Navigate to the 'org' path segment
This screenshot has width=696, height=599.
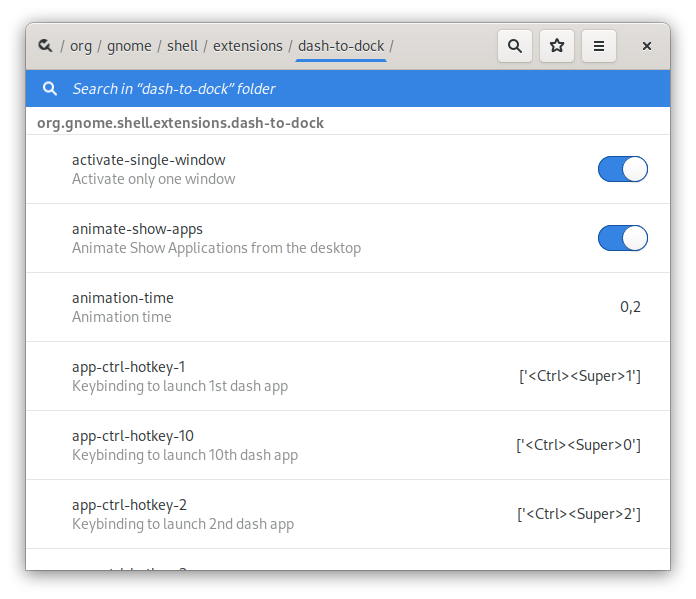point(81,46)
